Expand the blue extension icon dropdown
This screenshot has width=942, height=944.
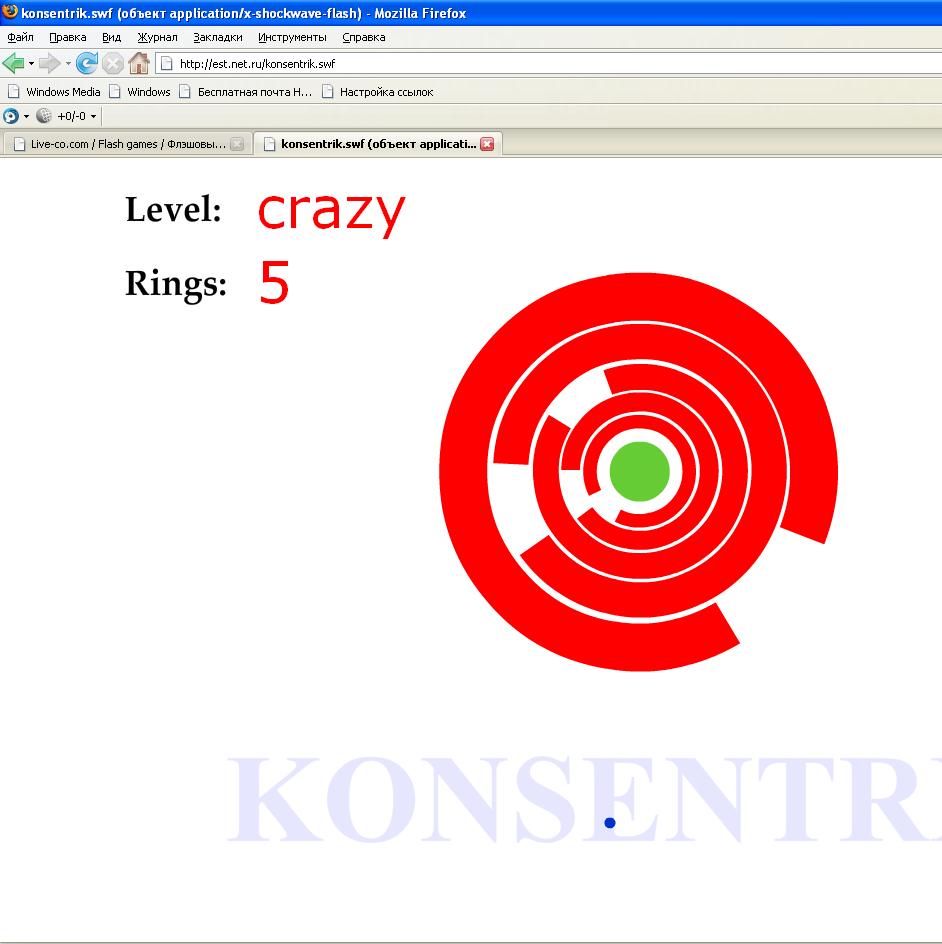coord(26,117)
